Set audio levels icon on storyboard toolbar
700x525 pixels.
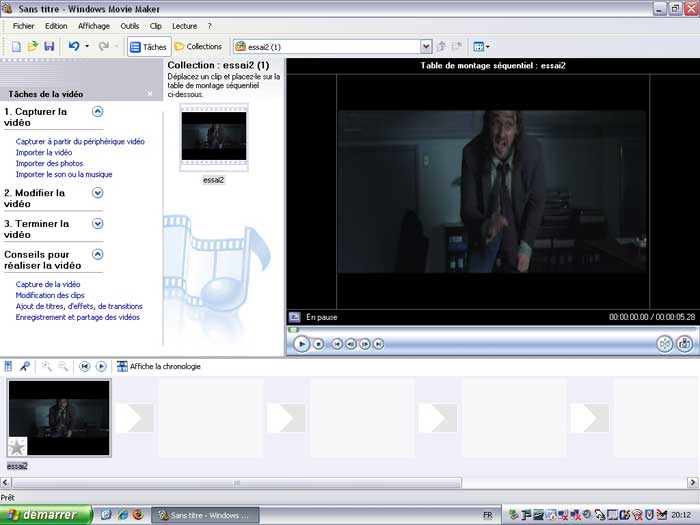coord(8,367)
